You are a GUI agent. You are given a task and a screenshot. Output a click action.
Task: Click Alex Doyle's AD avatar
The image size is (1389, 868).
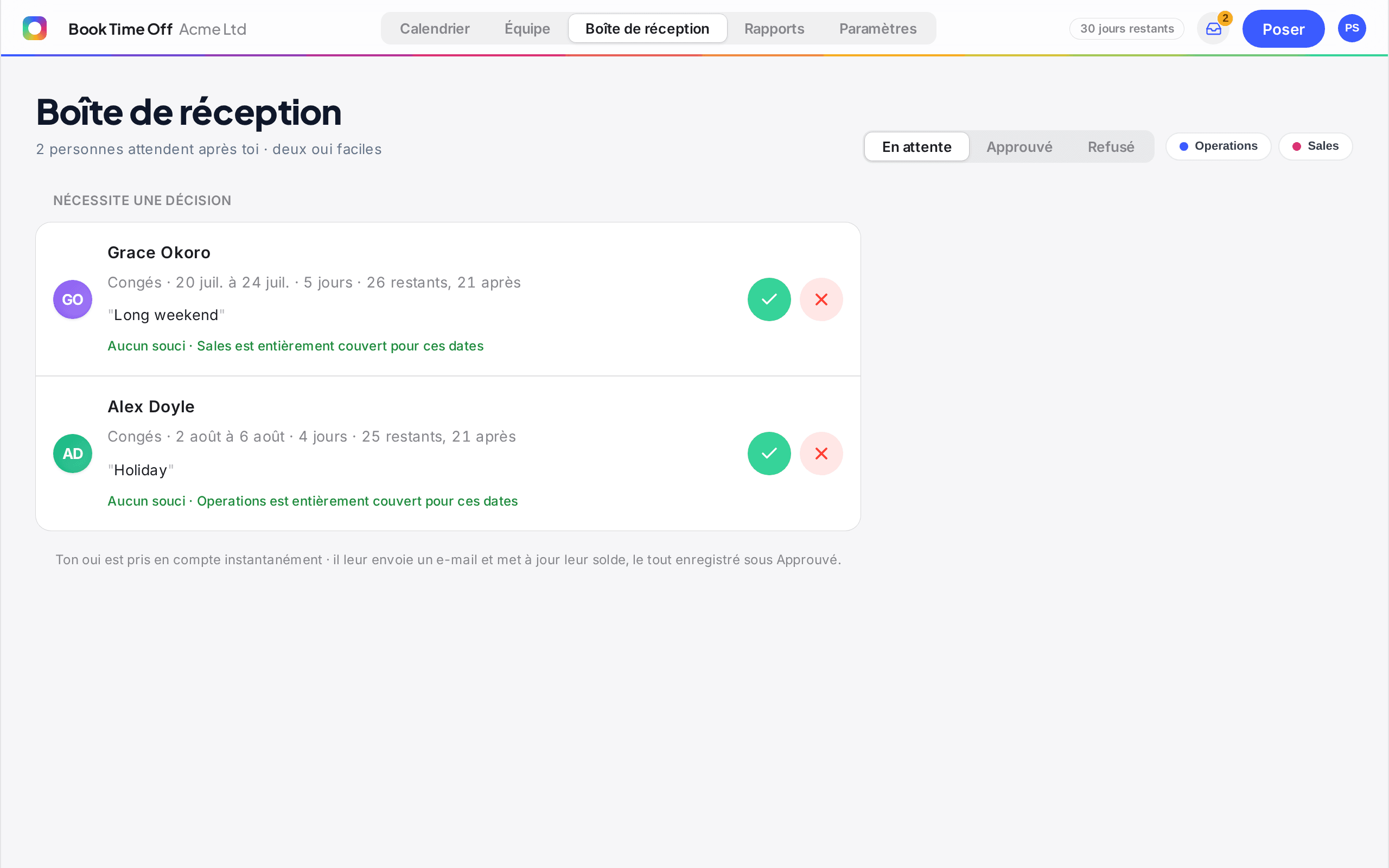[73, 454]
